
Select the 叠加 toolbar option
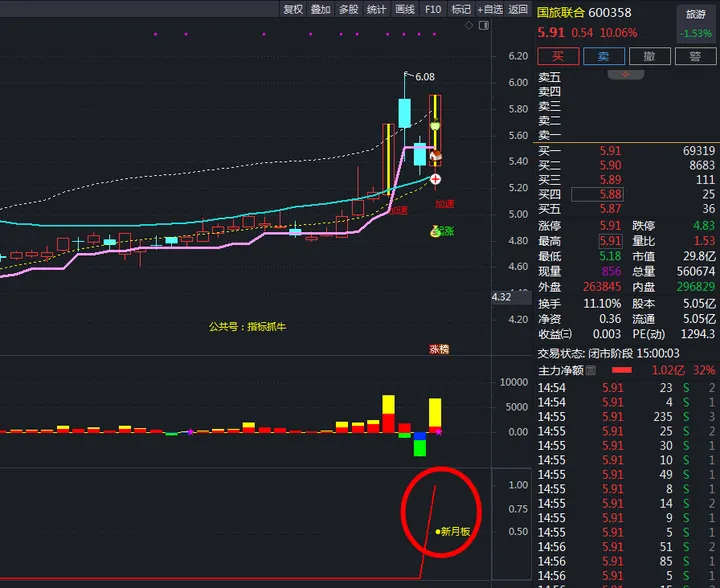pyautogui.click(x=321, y=9)
